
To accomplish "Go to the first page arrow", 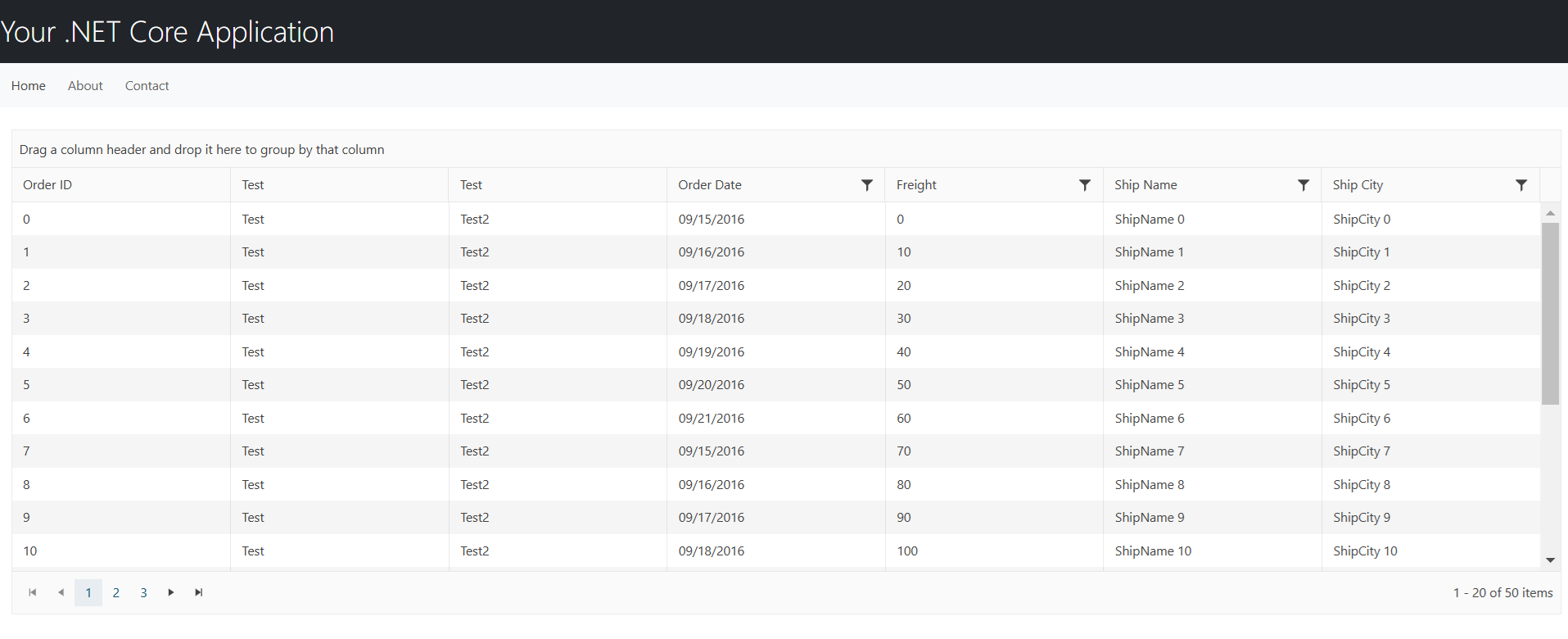I will click(33, 592).
